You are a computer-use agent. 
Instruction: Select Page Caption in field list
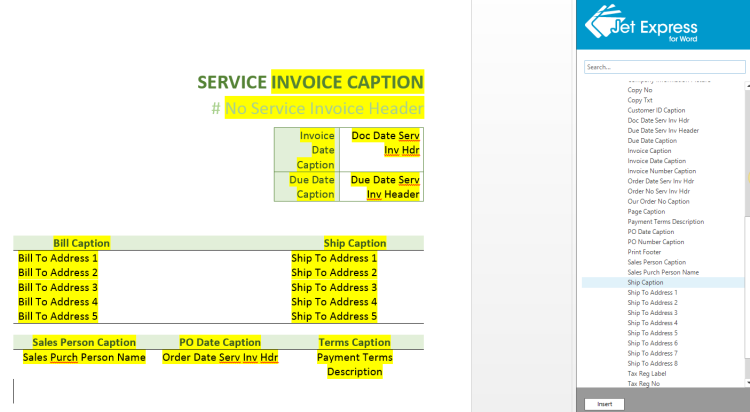[646, 212]
